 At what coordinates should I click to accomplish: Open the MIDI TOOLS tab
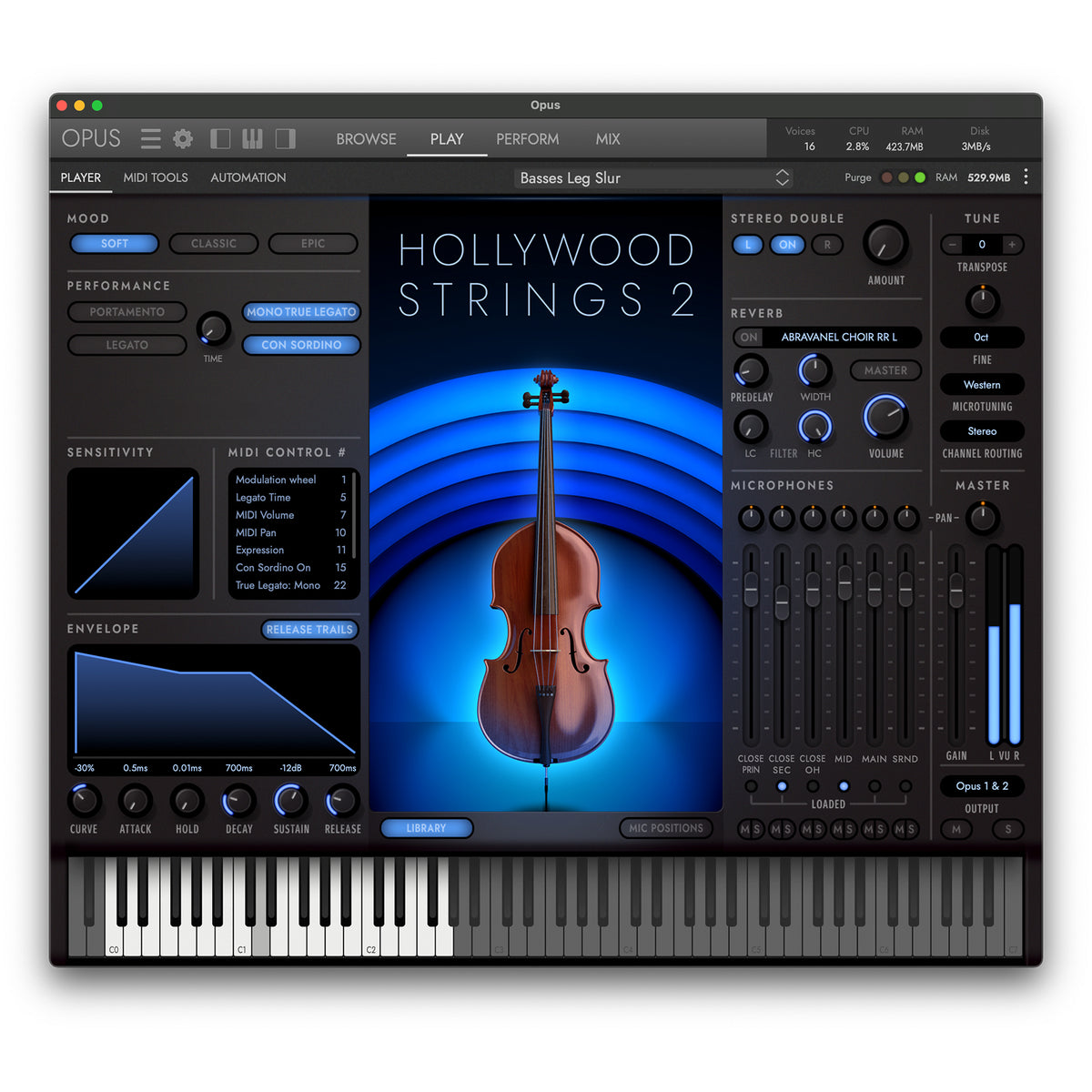[x=156, y=178]
